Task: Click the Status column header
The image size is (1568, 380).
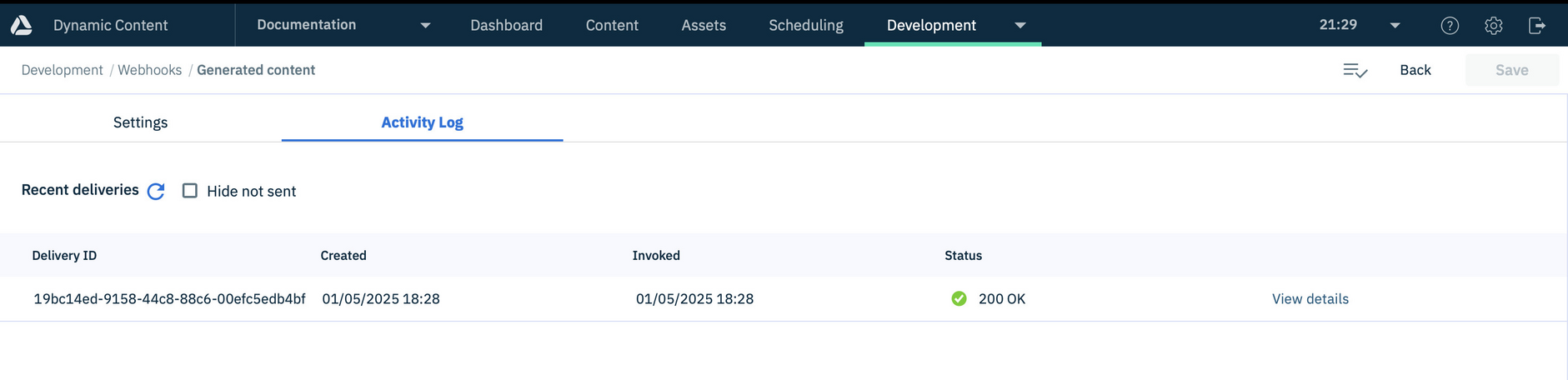Action: coord(963,256)
